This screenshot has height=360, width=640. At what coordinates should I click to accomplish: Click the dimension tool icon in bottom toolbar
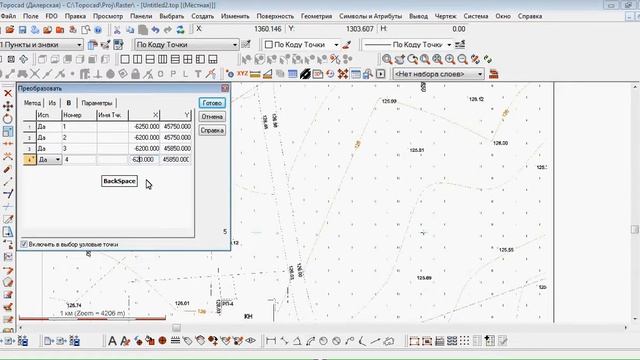[x=271, y=341]
